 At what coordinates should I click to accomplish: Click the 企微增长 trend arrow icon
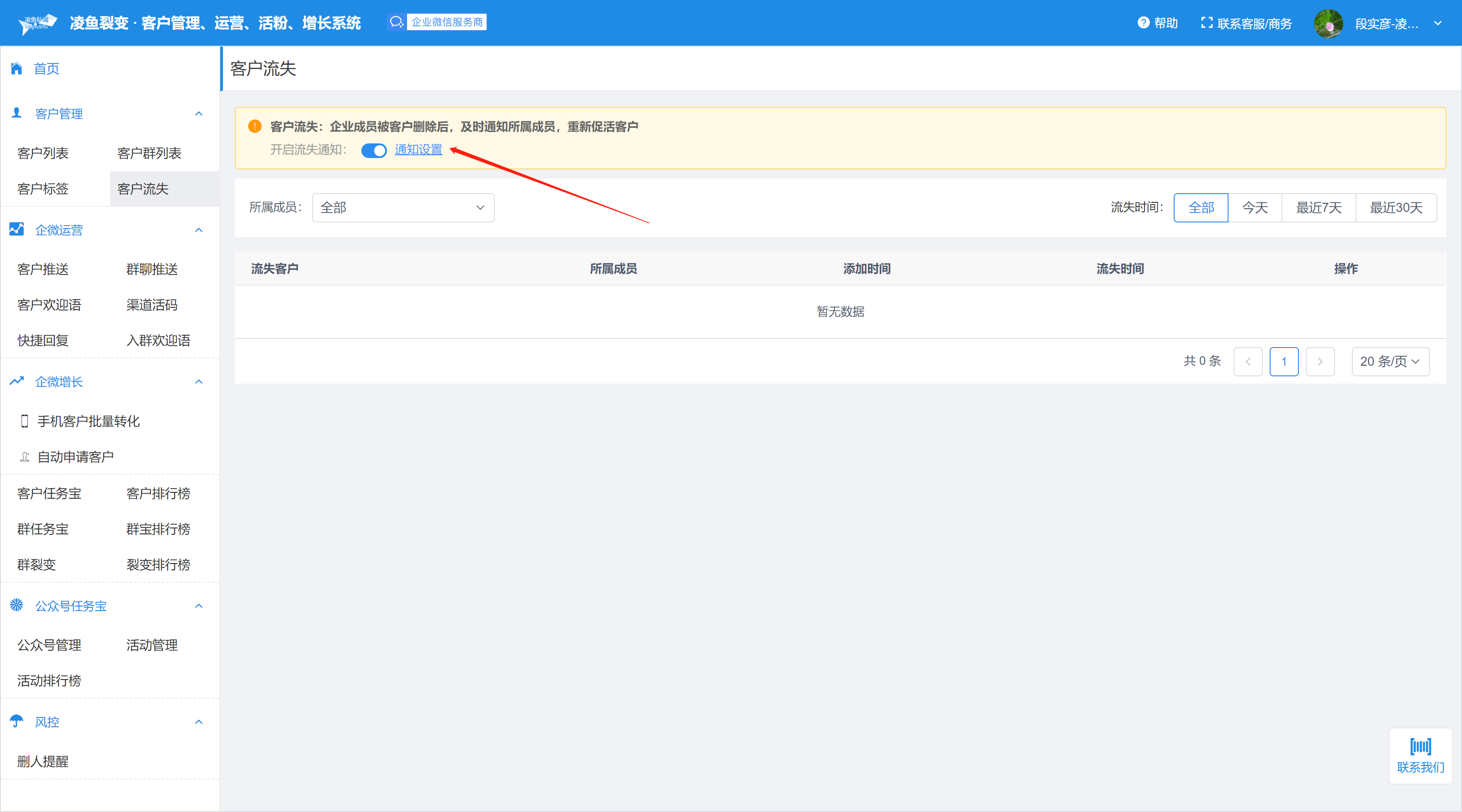click(16, 381)
